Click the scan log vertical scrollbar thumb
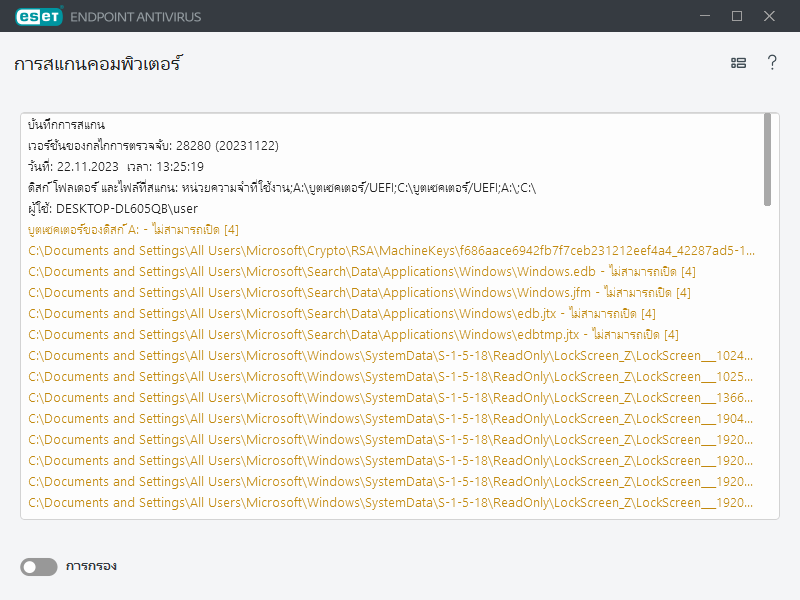800x600 pixels. point(767,160)
